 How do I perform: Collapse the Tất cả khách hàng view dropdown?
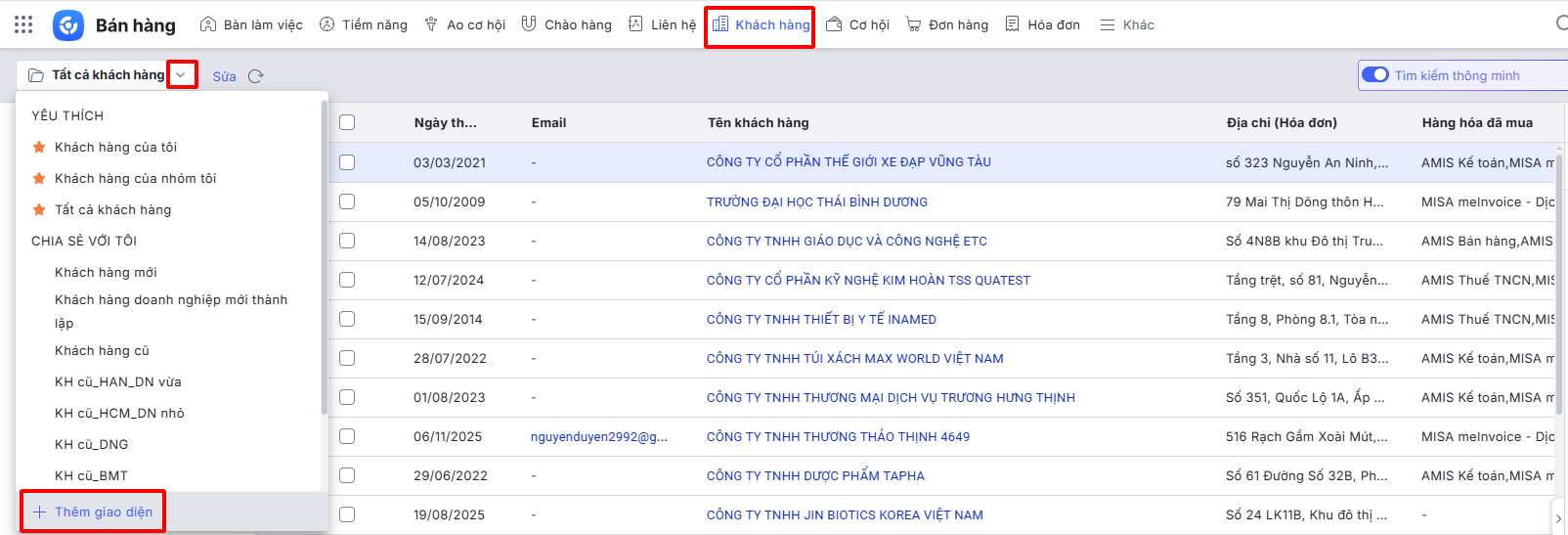pyautogui.click(x=181, y=75)
